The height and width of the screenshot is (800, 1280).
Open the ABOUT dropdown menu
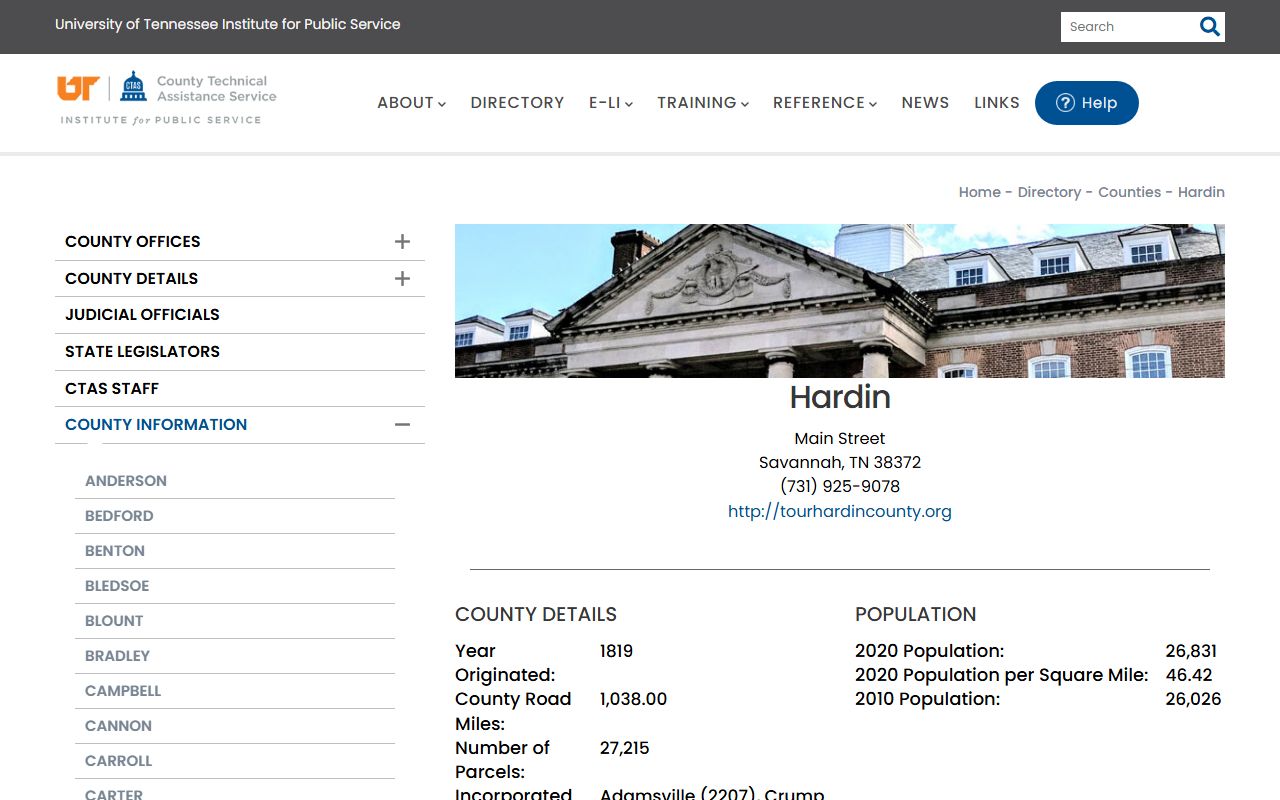tap(411, 103)
